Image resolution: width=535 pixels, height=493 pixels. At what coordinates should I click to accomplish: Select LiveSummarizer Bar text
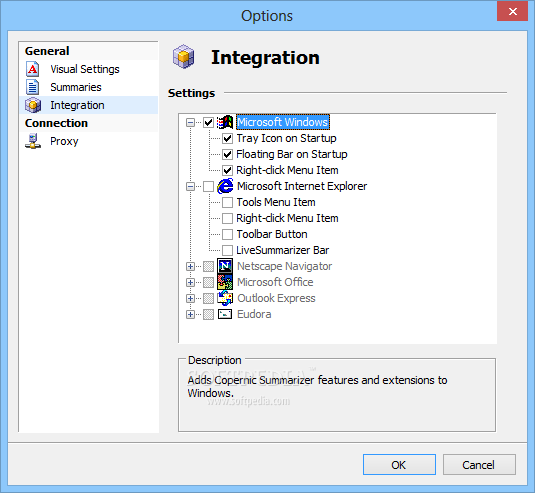[283, 250]
